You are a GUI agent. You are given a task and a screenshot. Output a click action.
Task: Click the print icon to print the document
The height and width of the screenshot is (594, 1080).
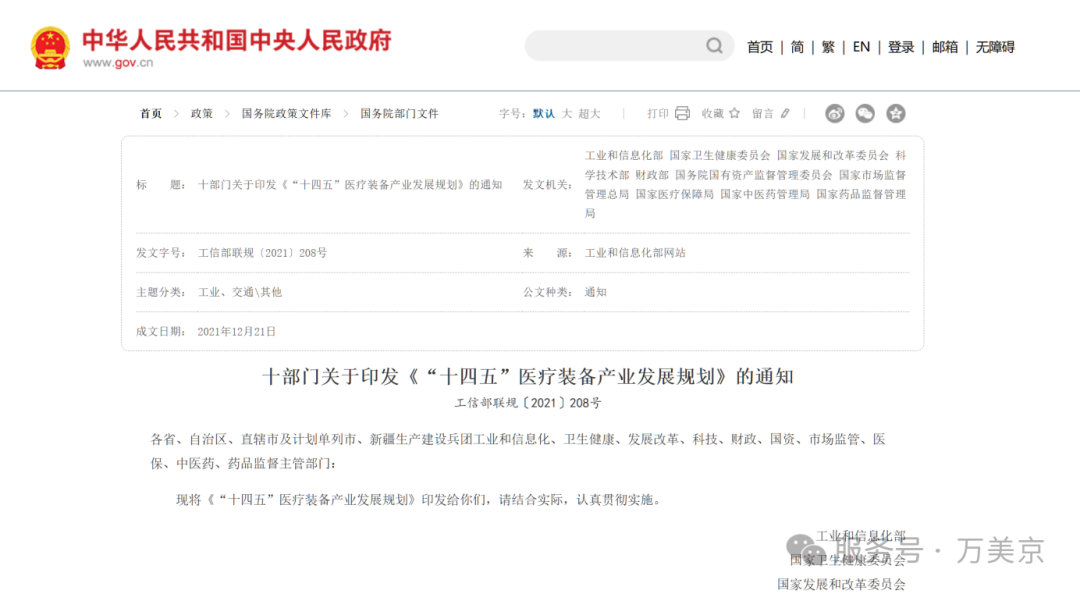click(x=682, y=113)
